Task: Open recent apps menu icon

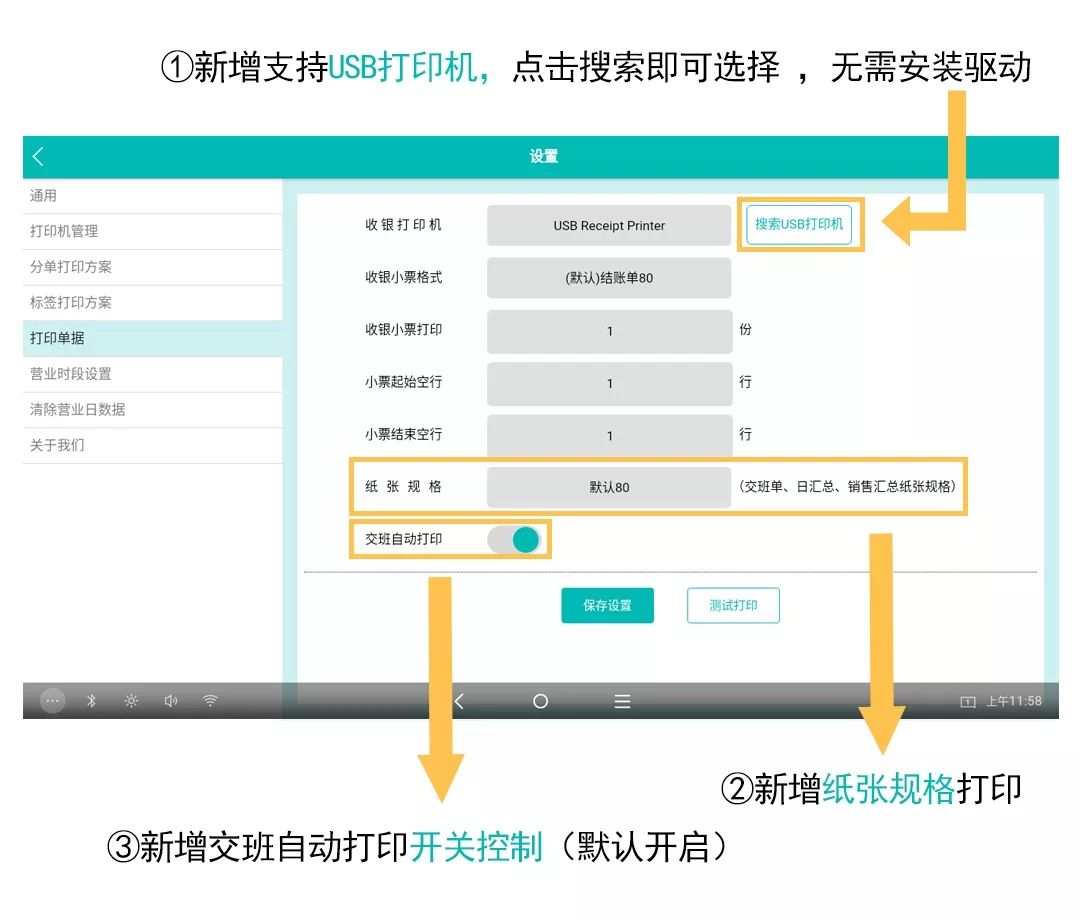Action: [622, 701]
